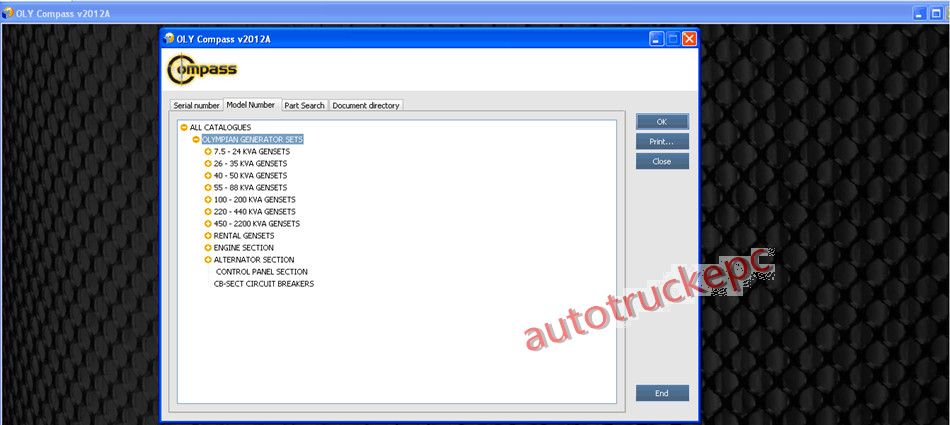Click the Print... button
950x425 pixels.
click(662, 141)
